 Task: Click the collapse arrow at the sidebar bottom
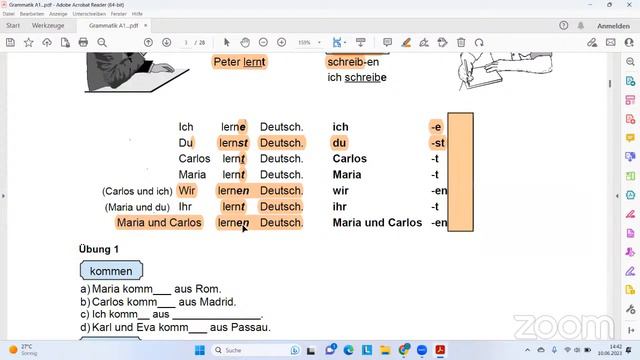click(631, 330)
